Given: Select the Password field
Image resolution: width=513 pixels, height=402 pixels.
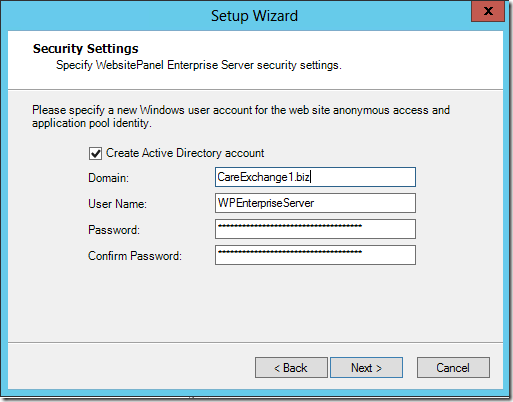Looking at the screenshot, I should (315, 229).
